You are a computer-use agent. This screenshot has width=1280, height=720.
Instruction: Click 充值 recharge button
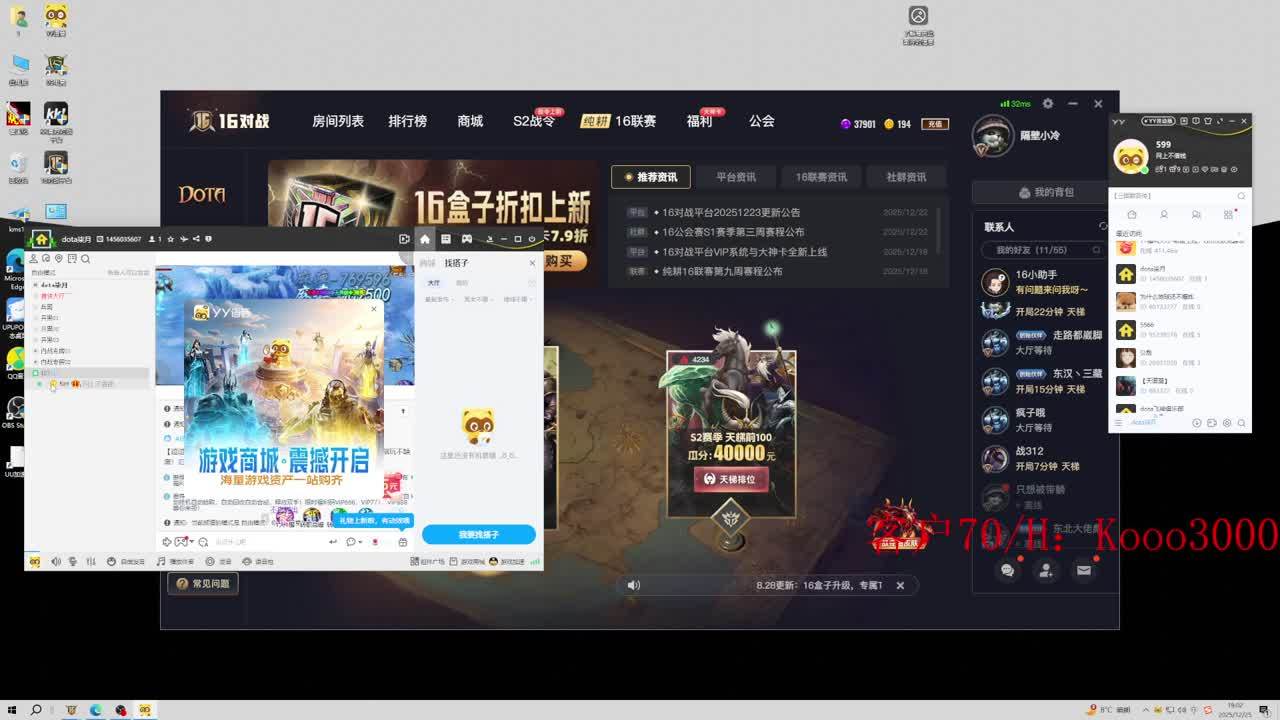[x=935, y=124]
